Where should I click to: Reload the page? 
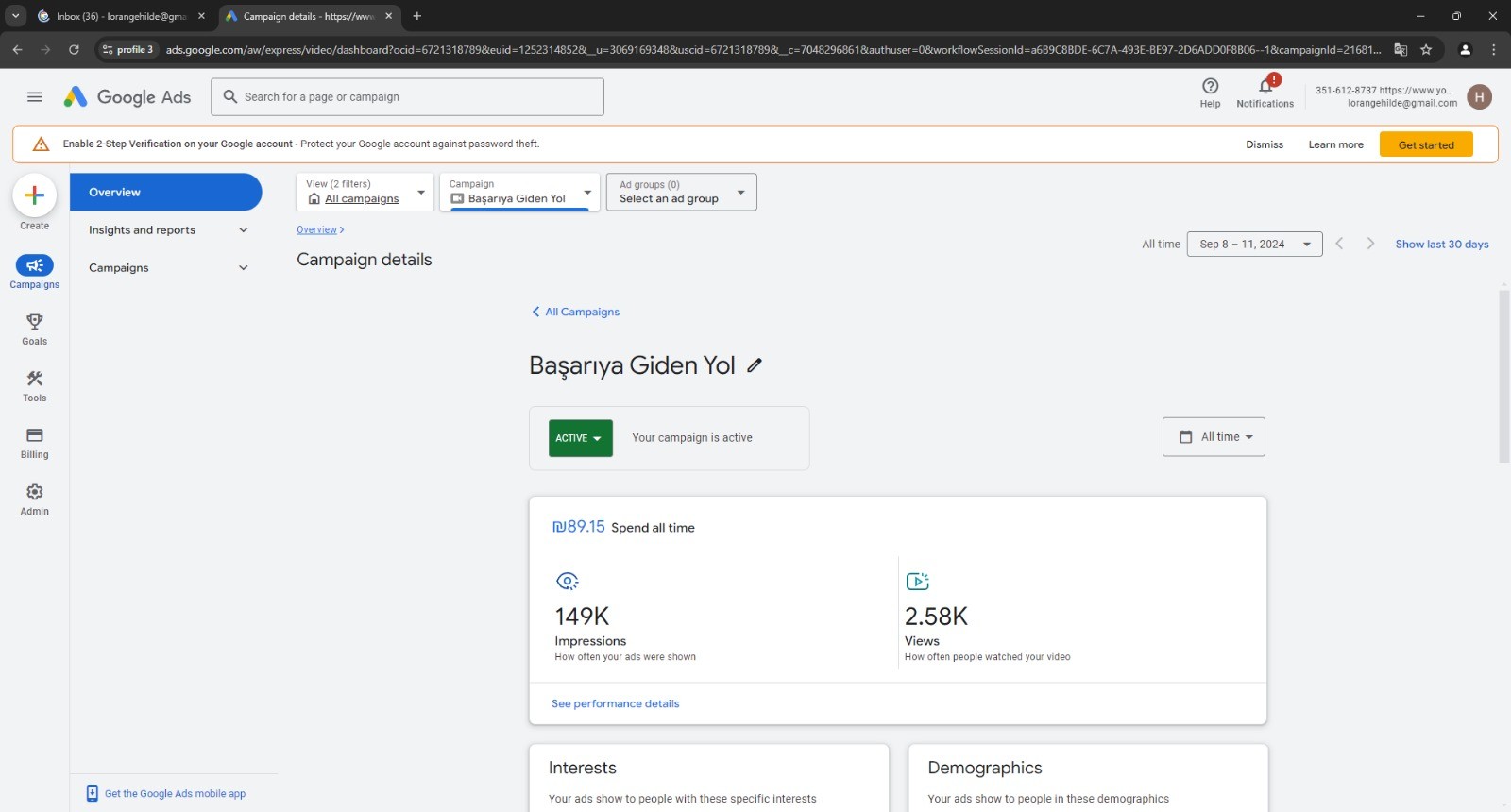[x=74, y=49]
